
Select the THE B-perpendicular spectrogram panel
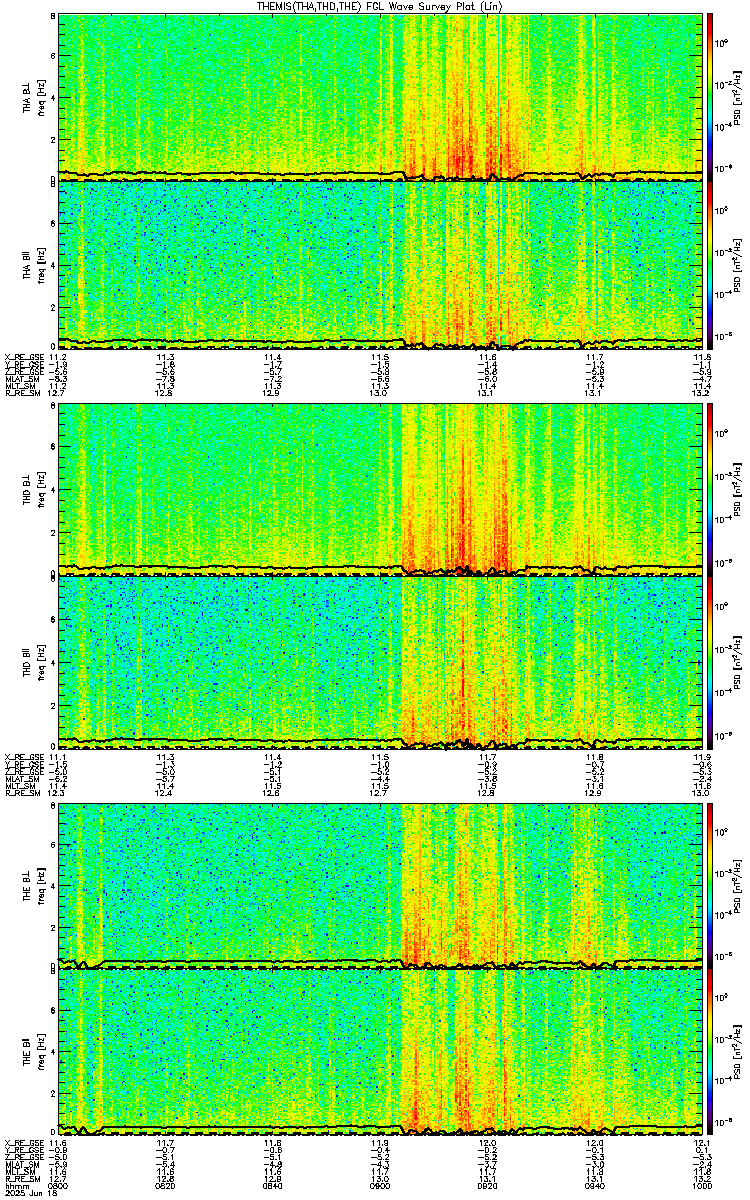coord(380,885)
